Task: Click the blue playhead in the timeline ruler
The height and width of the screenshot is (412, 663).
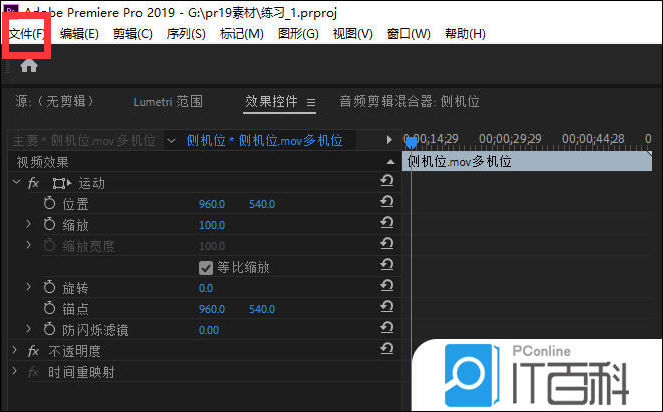Action: click(410, 142)
